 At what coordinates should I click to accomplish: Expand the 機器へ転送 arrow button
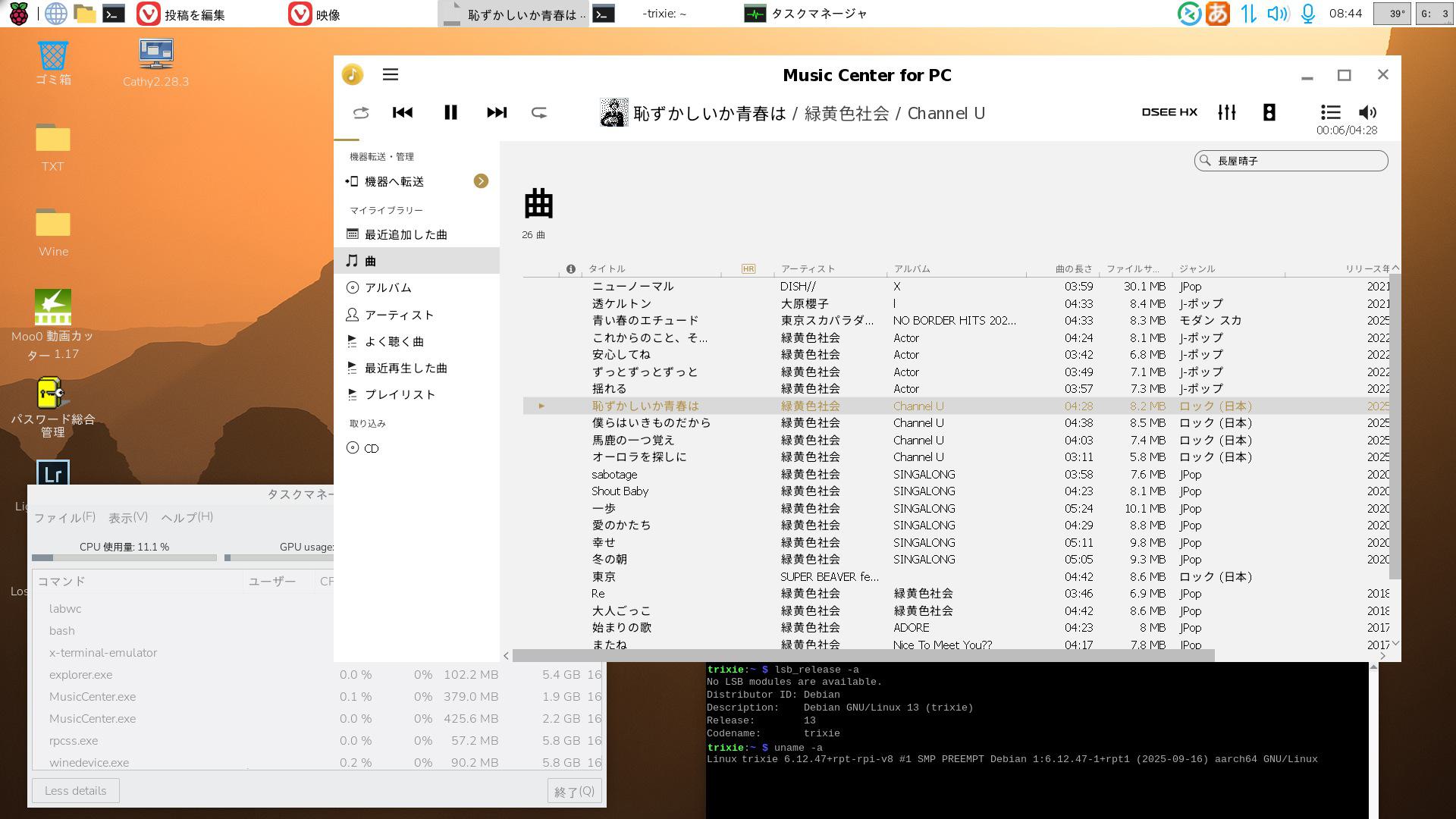pyautogui.click(x=481, y=181)
